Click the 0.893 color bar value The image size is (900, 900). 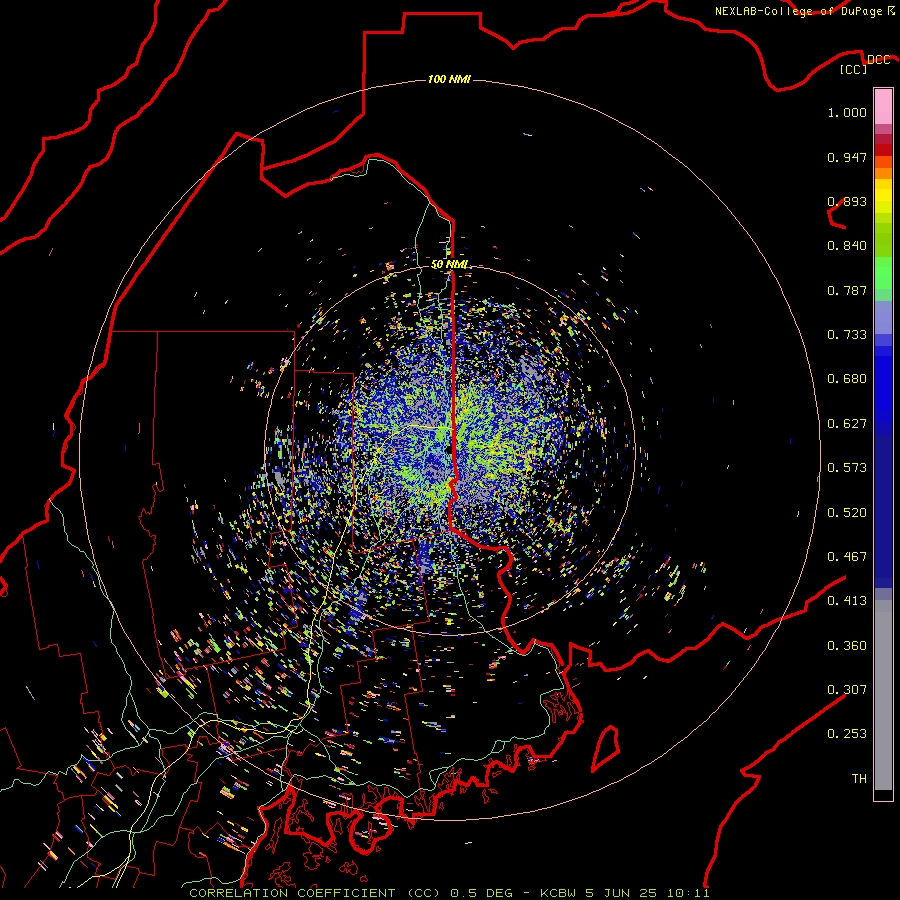pos(847,201)
